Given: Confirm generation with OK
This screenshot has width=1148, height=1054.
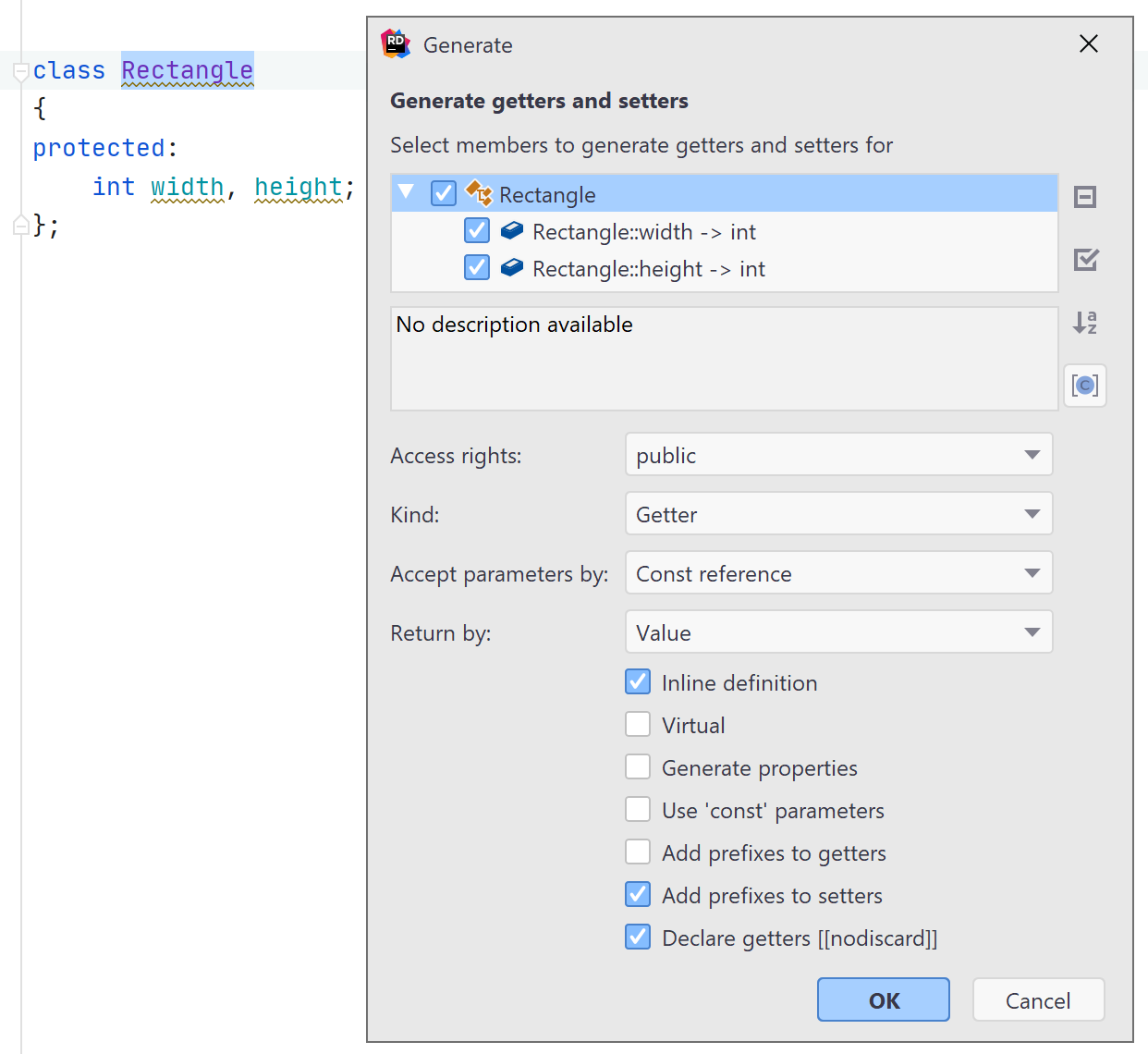Looking at the screenshot, I should 882,999.
